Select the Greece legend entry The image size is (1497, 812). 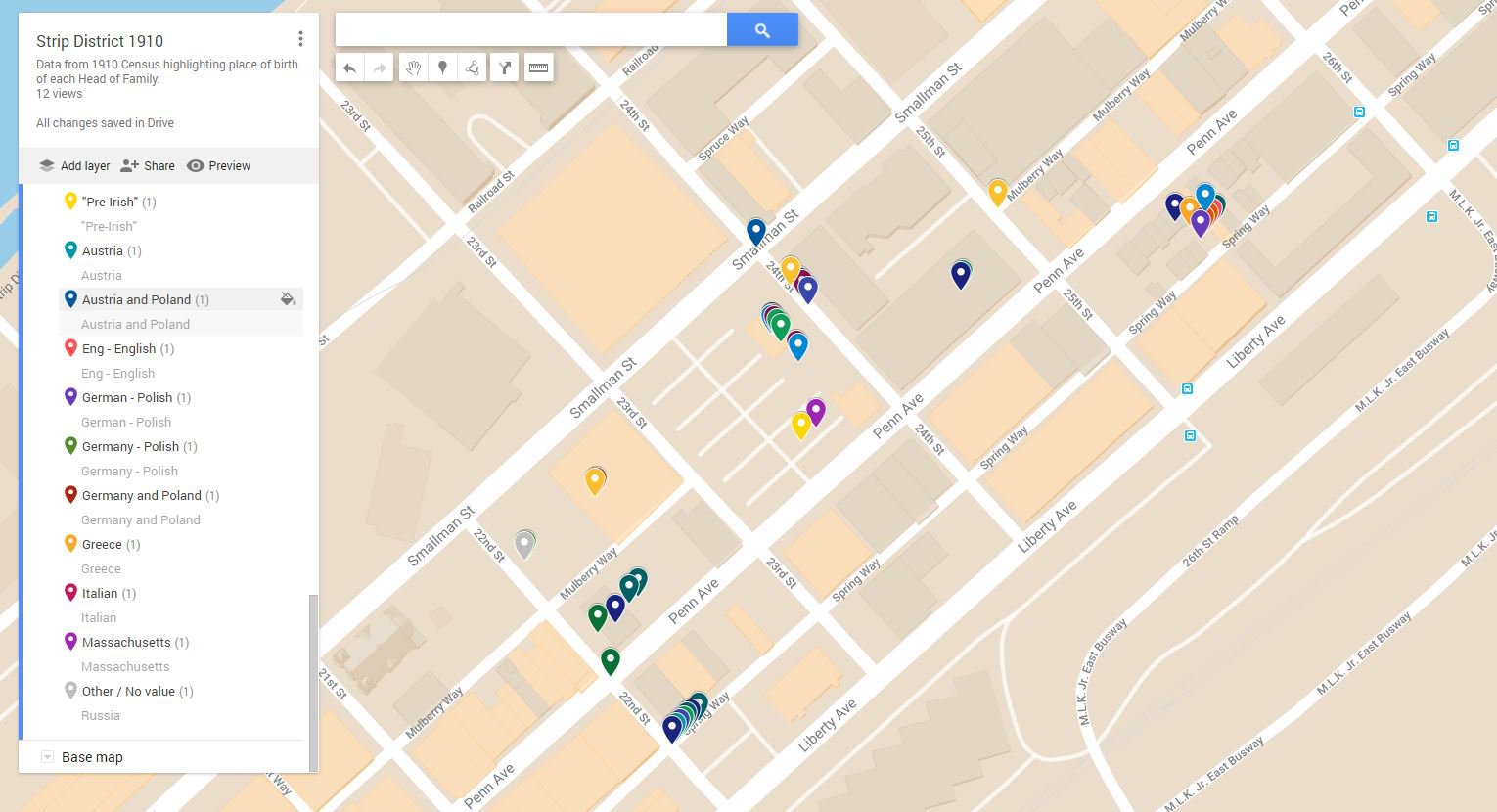[101, 544]
